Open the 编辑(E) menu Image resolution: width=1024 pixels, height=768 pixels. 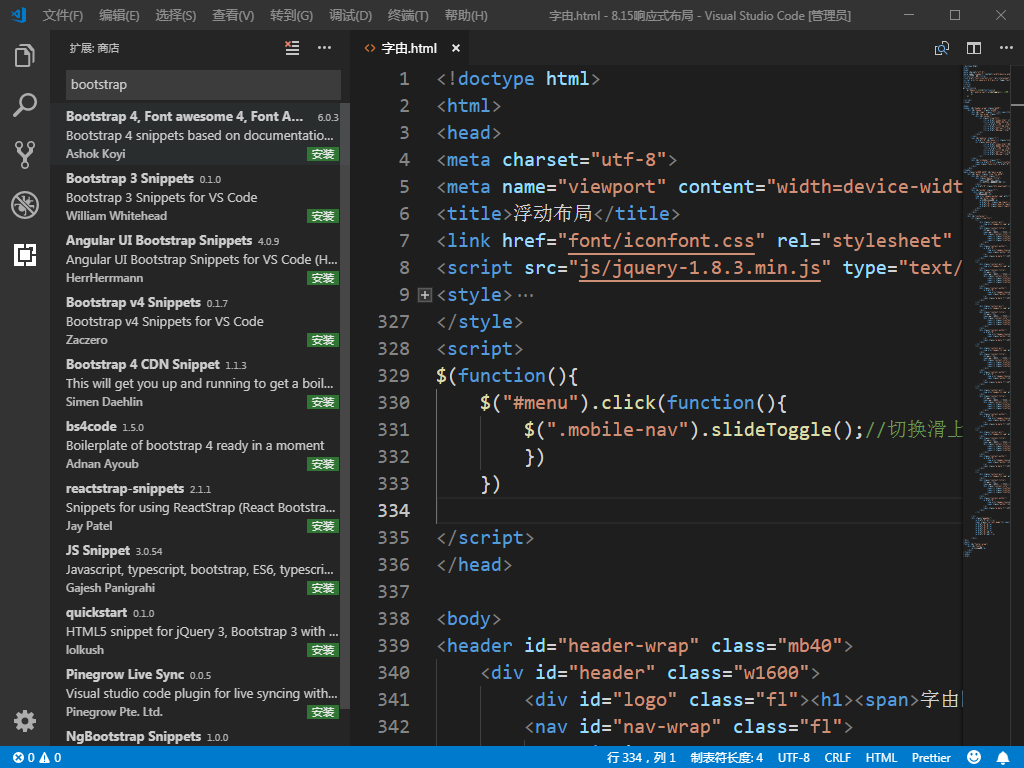click(x=120, y=15)
